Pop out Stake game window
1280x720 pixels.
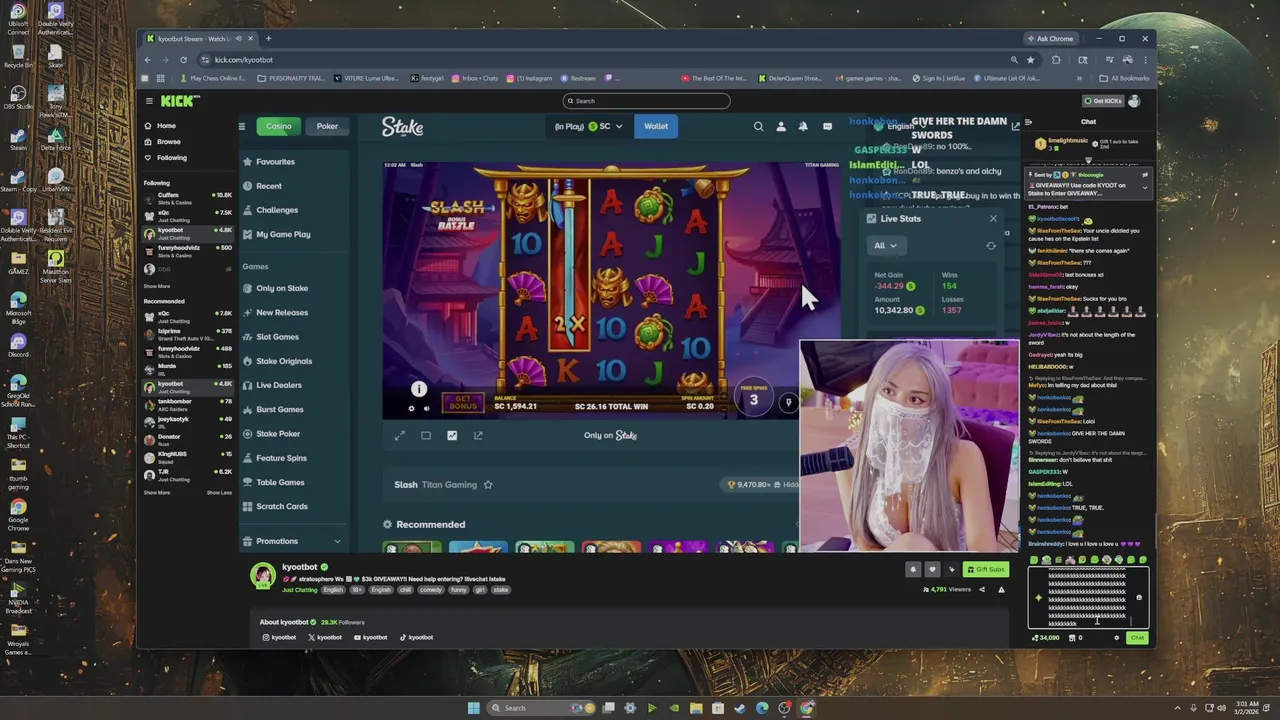click(478, 435)
